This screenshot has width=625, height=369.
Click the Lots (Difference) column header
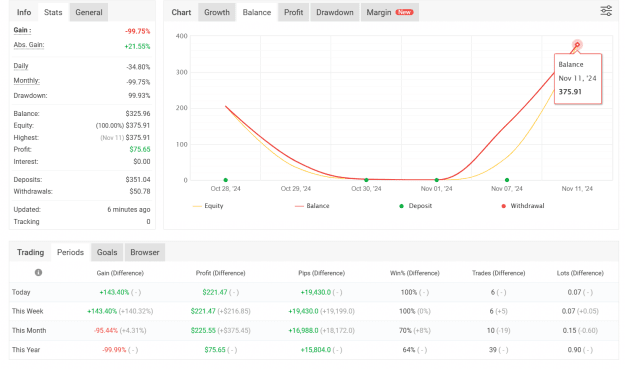(580, 273)
